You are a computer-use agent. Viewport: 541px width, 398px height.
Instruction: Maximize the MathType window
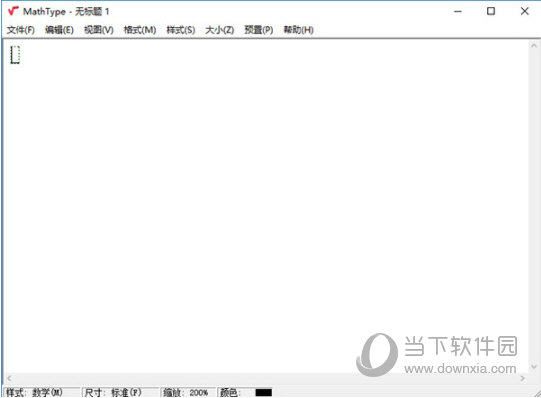(x=491, y=11)
